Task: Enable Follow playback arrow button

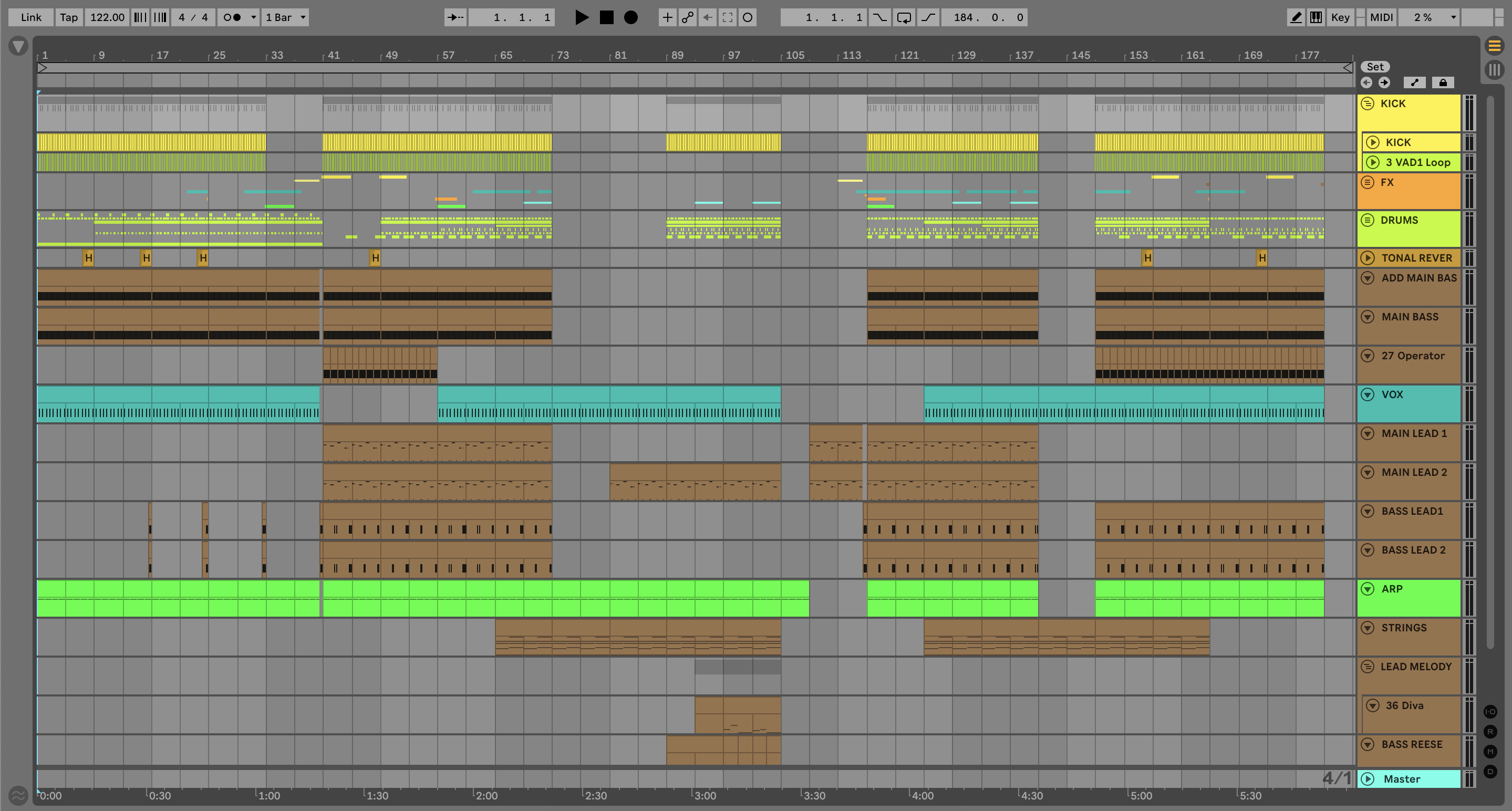Action: [x=455, y=17]
